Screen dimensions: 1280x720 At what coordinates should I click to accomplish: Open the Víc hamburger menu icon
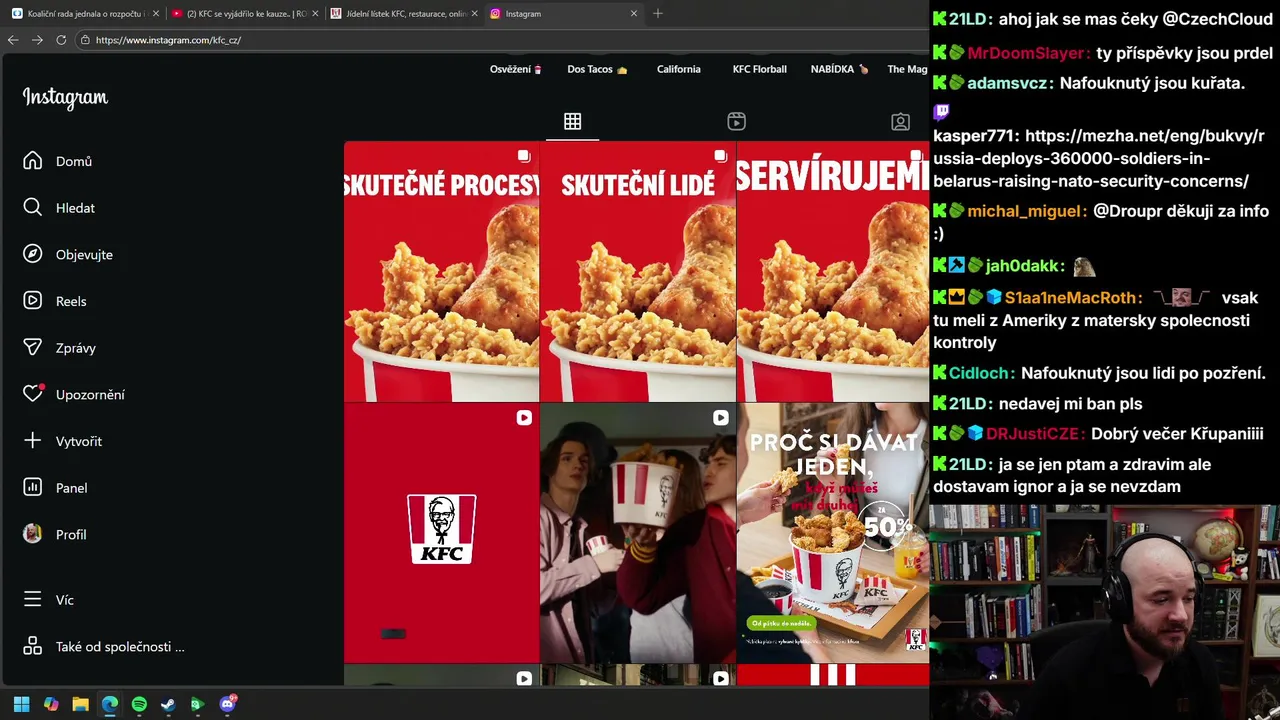[33, 600]
